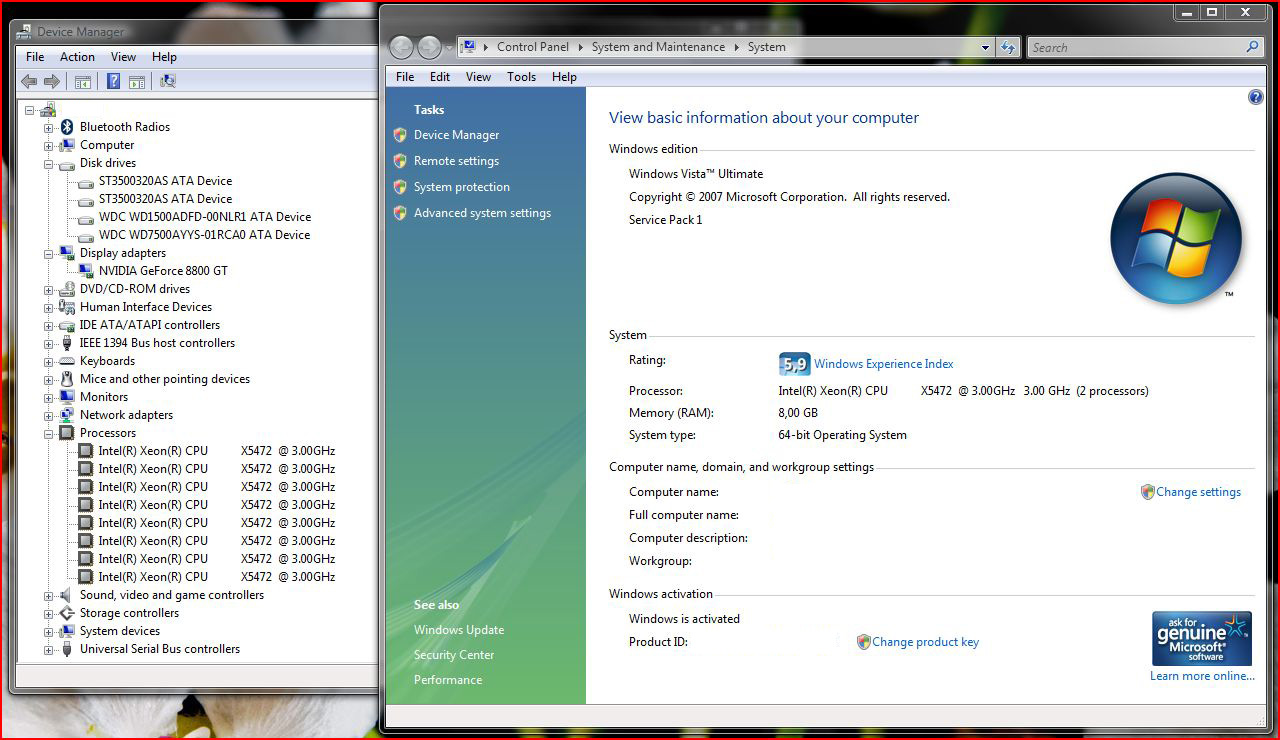
Task: Click the Windows Experience Index 5,9 rating badge
Action: (794, 364)
